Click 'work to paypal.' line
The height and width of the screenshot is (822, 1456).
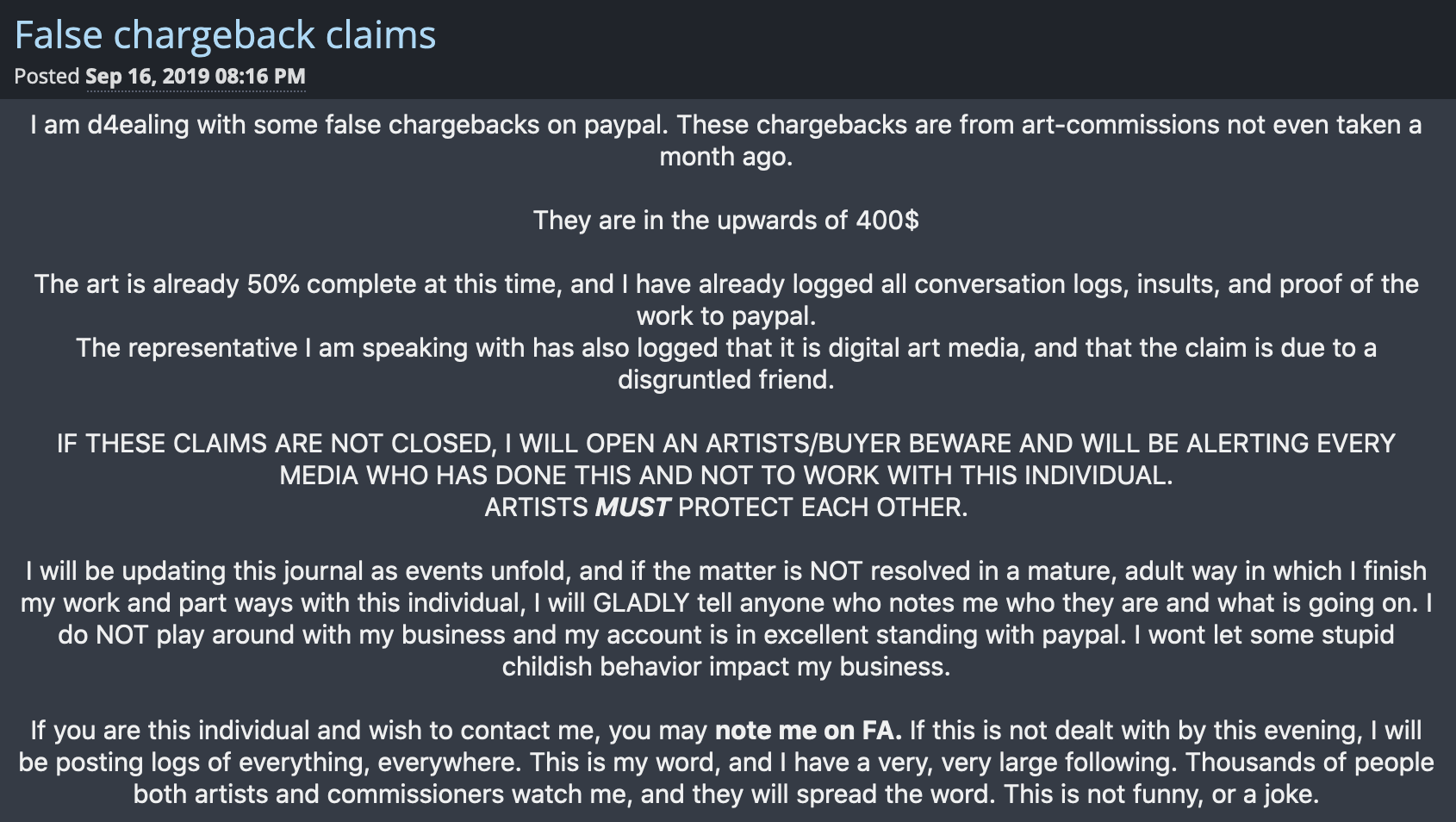pos(726,316)
